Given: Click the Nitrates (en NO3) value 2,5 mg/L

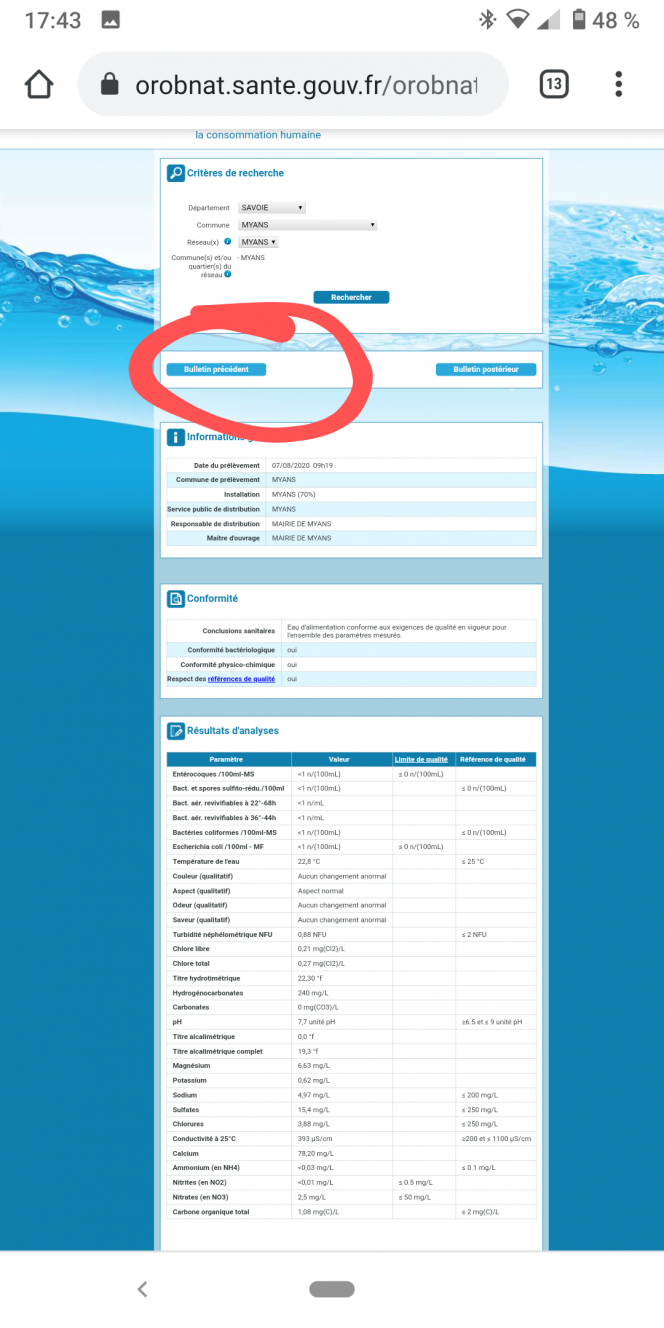Looking at the screenshot, I should click(312, 1197).
